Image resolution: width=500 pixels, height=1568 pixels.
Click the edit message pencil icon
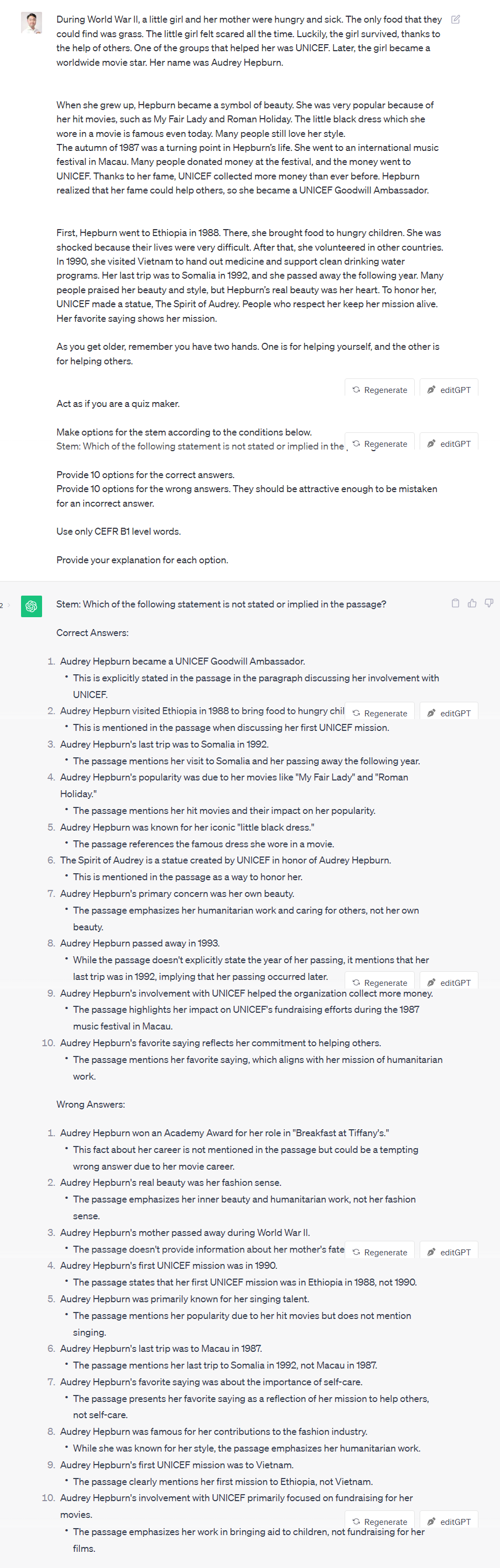(455, 19)
